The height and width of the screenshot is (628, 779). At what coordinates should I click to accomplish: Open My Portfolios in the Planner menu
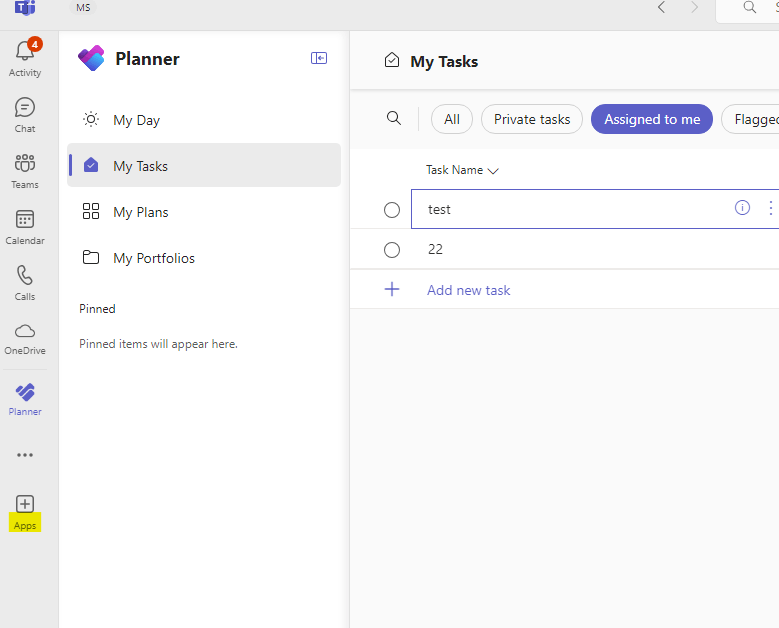coord(204,258)
